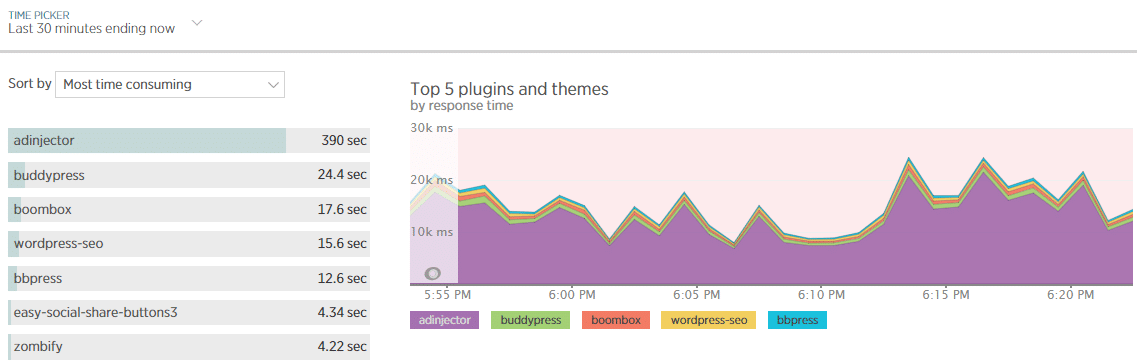
Task: Click the '4.22 sec' value
Action: [x=342, y=346]
